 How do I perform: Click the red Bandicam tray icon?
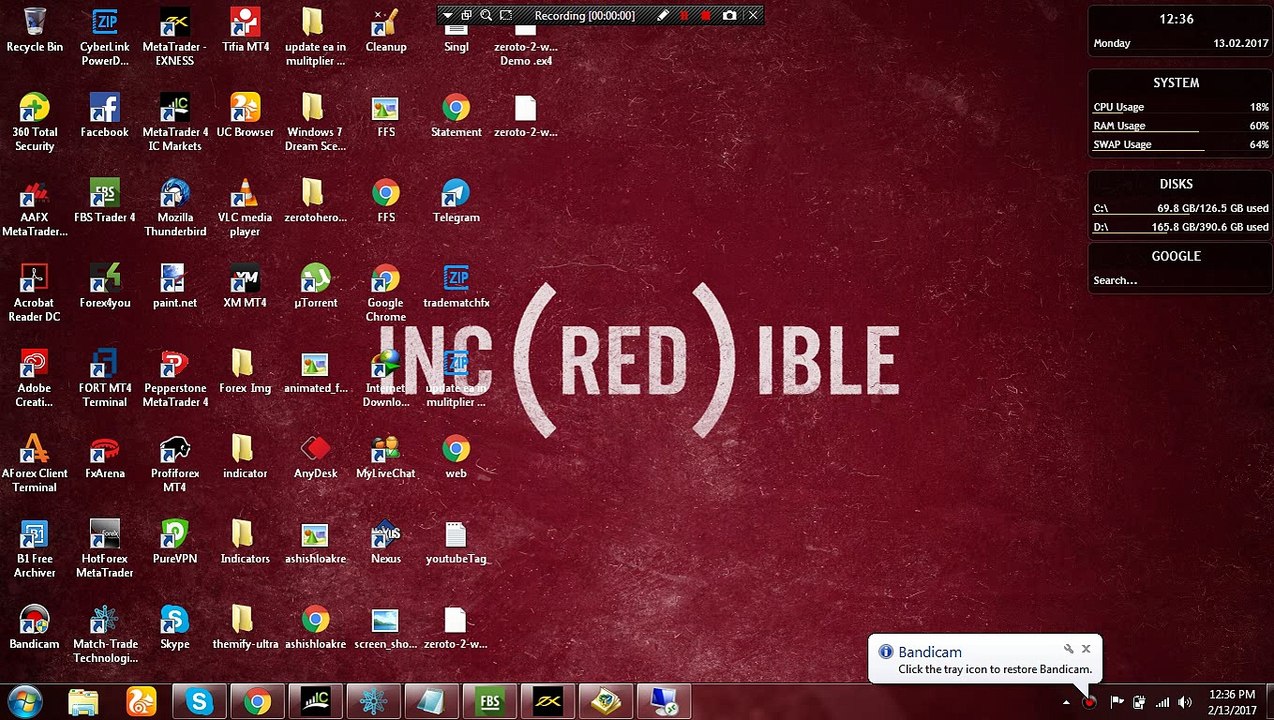point(1090,702)
